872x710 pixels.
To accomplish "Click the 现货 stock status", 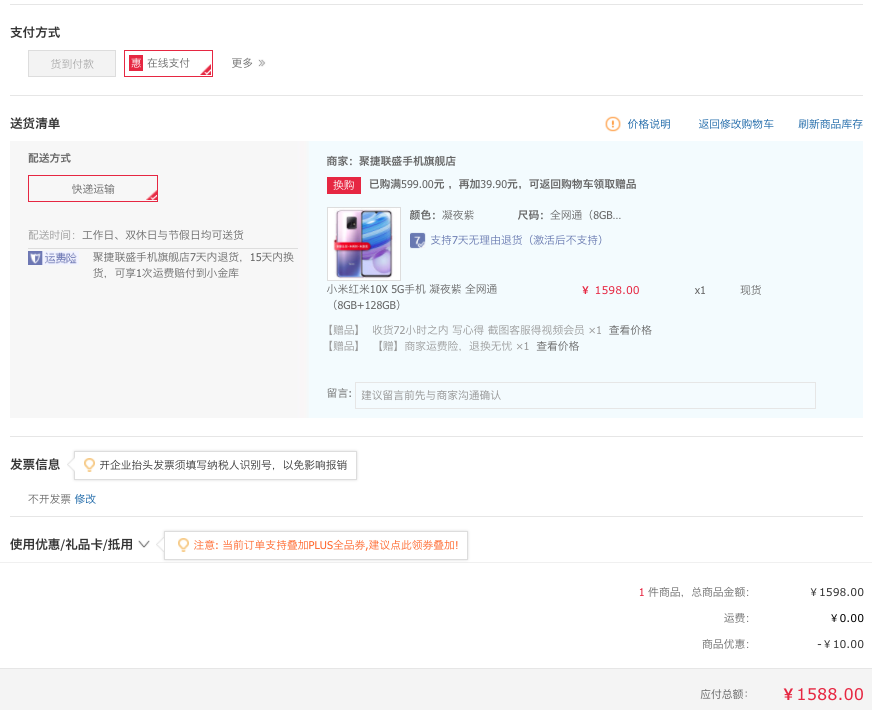I will [750, 290].
